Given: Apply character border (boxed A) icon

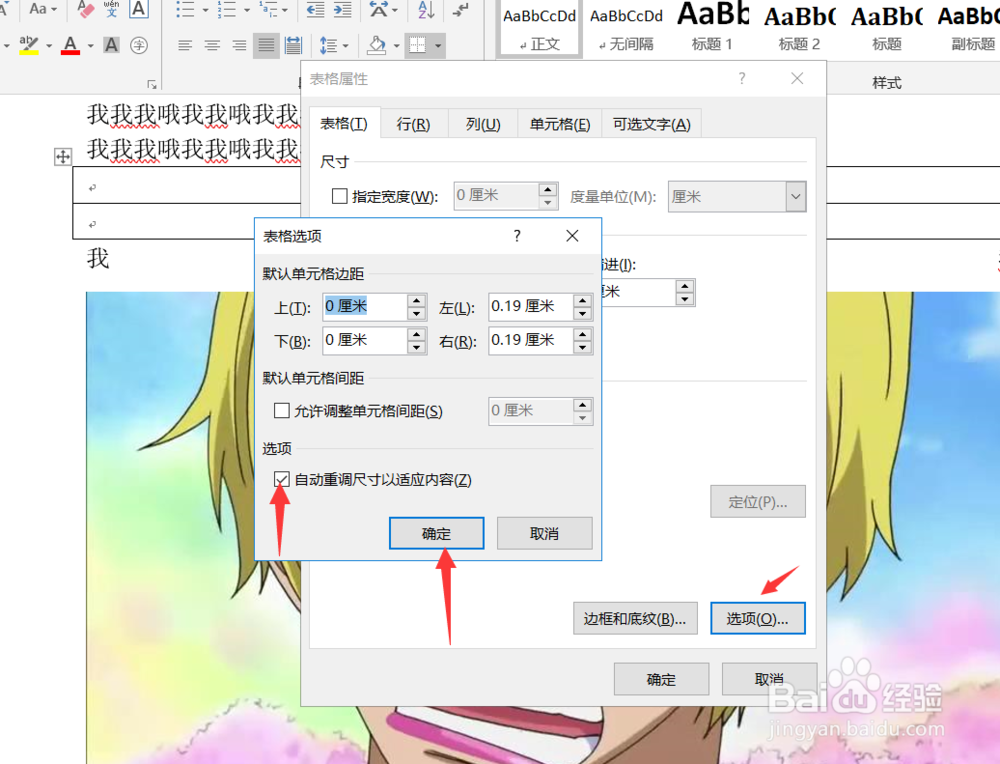Looking at the screenshot, I should (138, 9).
